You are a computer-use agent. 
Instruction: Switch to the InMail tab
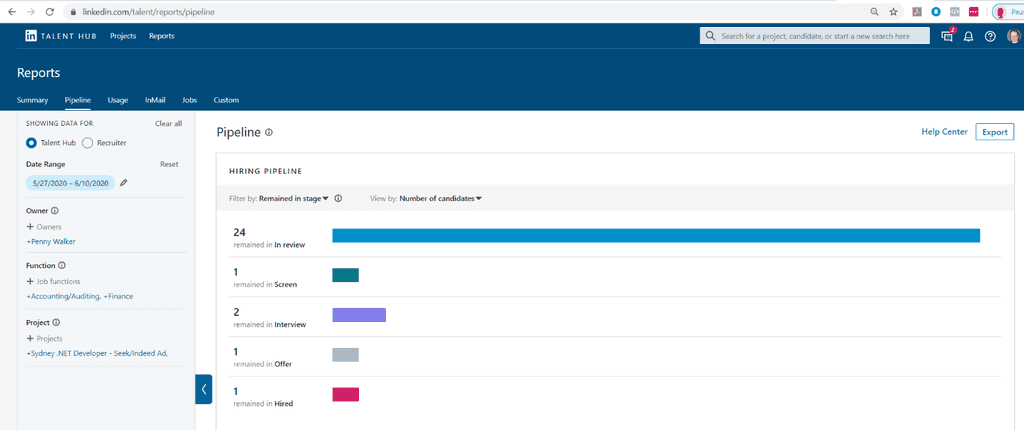pos(155,100)
